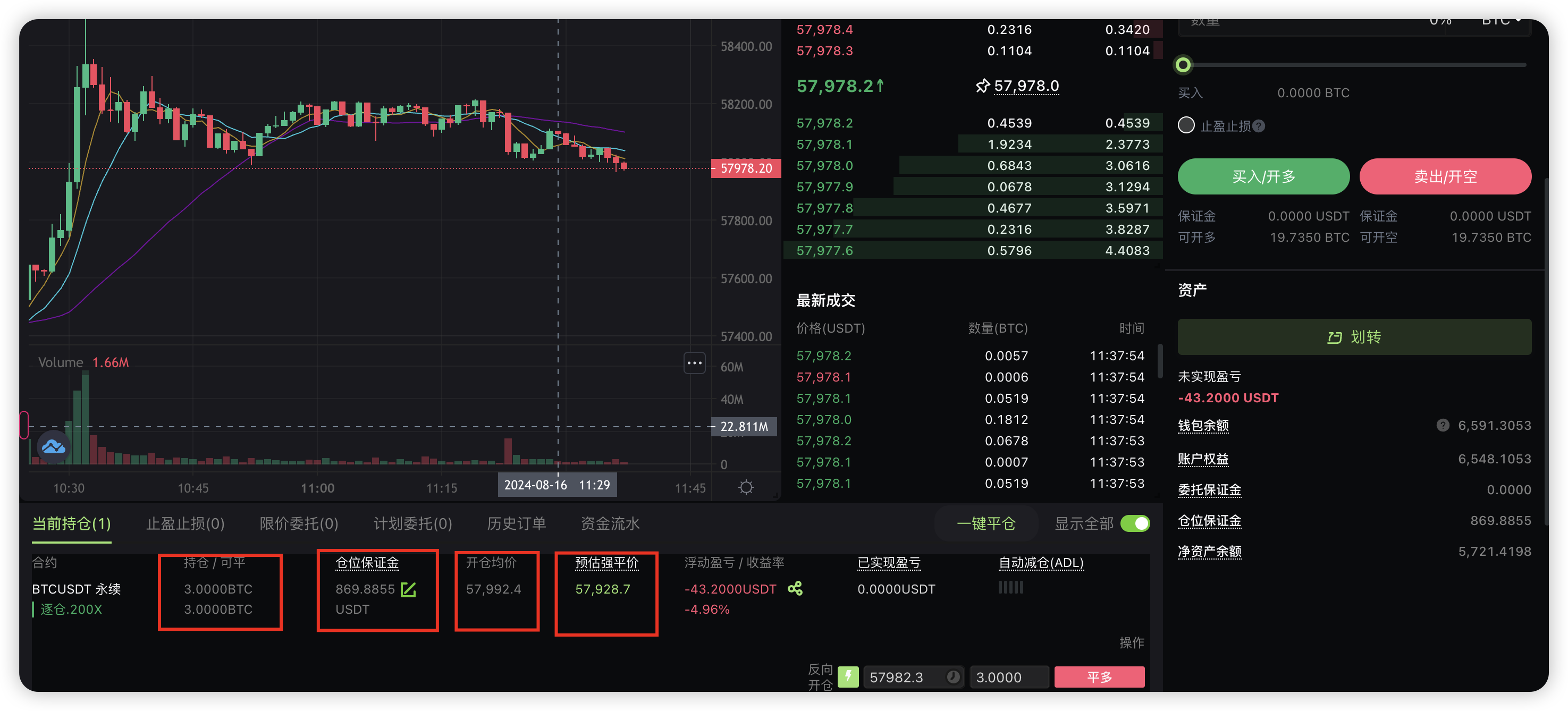Click the 3.0000 close quantity input field

1009,677
